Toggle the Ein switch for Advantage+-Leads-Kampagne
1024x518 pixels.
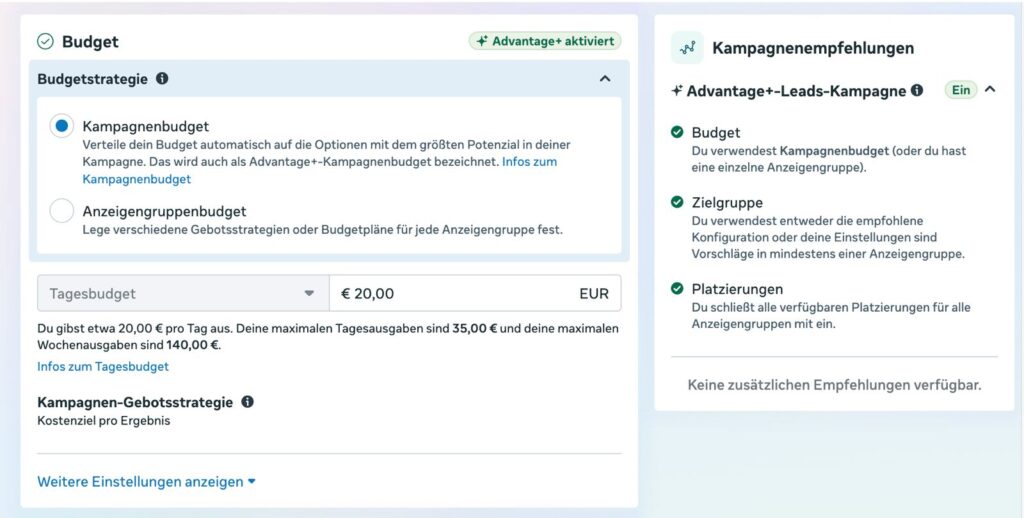[961, 90]
